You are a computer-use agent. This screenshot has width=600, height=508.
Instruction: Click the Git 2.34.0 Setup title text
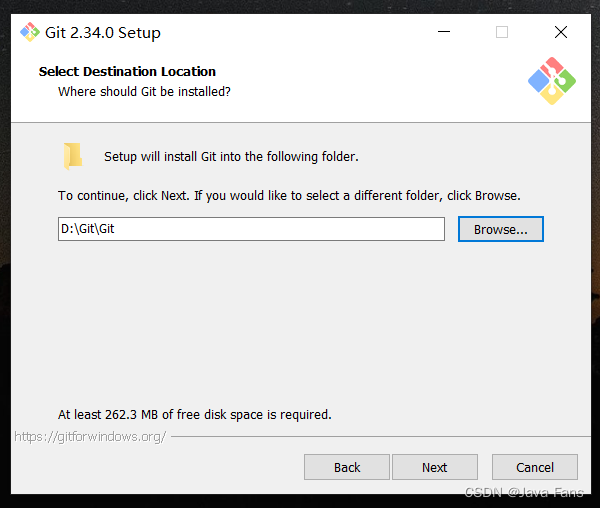point(103,33)
